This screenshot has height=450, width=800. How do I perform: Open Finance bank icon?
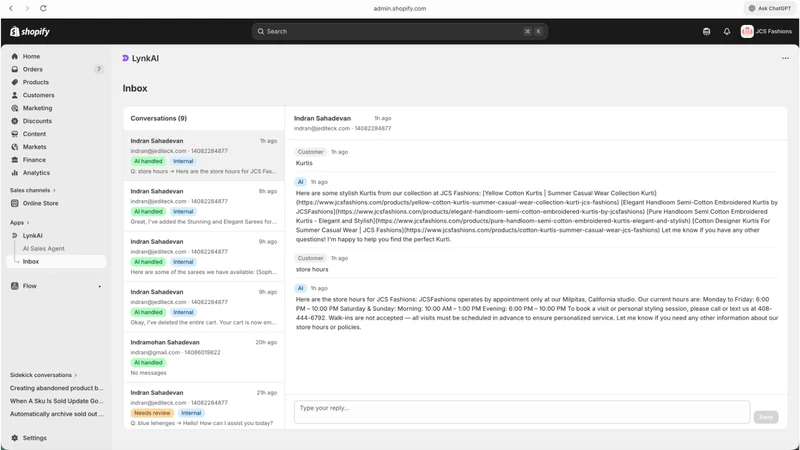14,160
